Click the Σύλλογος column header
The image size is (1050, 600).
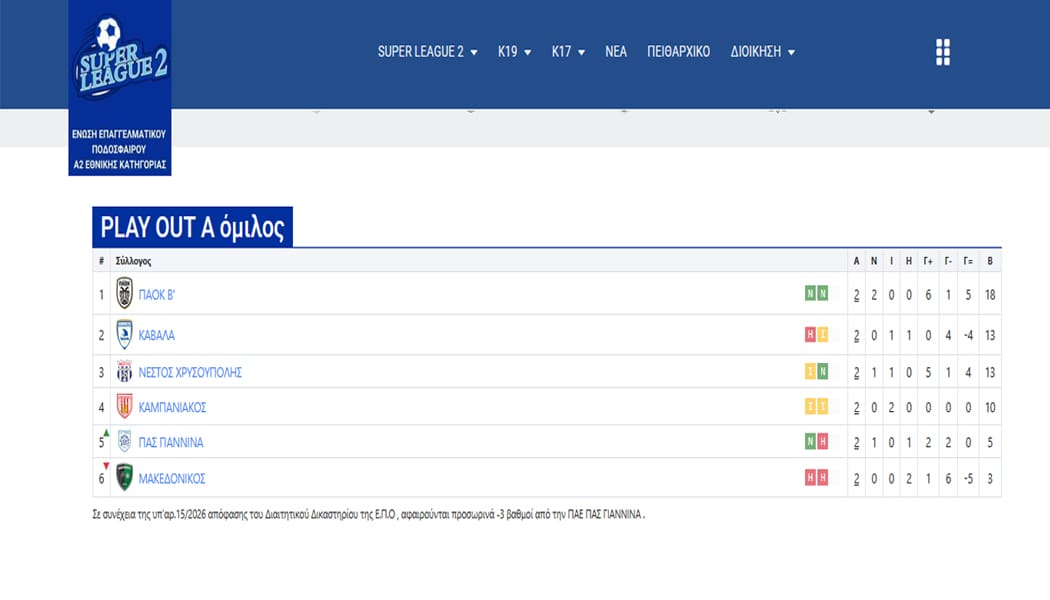pyautogui.click(x=133, y=261)
